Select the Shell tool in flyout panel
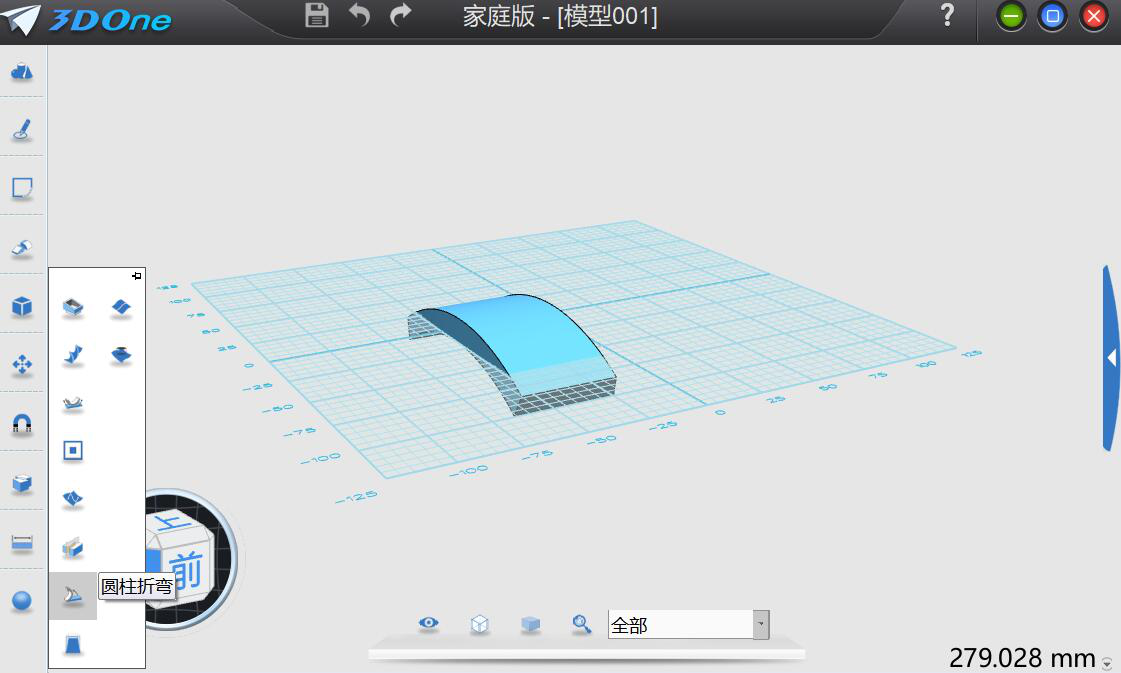The image size is (1121, 673). click(x=73, y=308)
